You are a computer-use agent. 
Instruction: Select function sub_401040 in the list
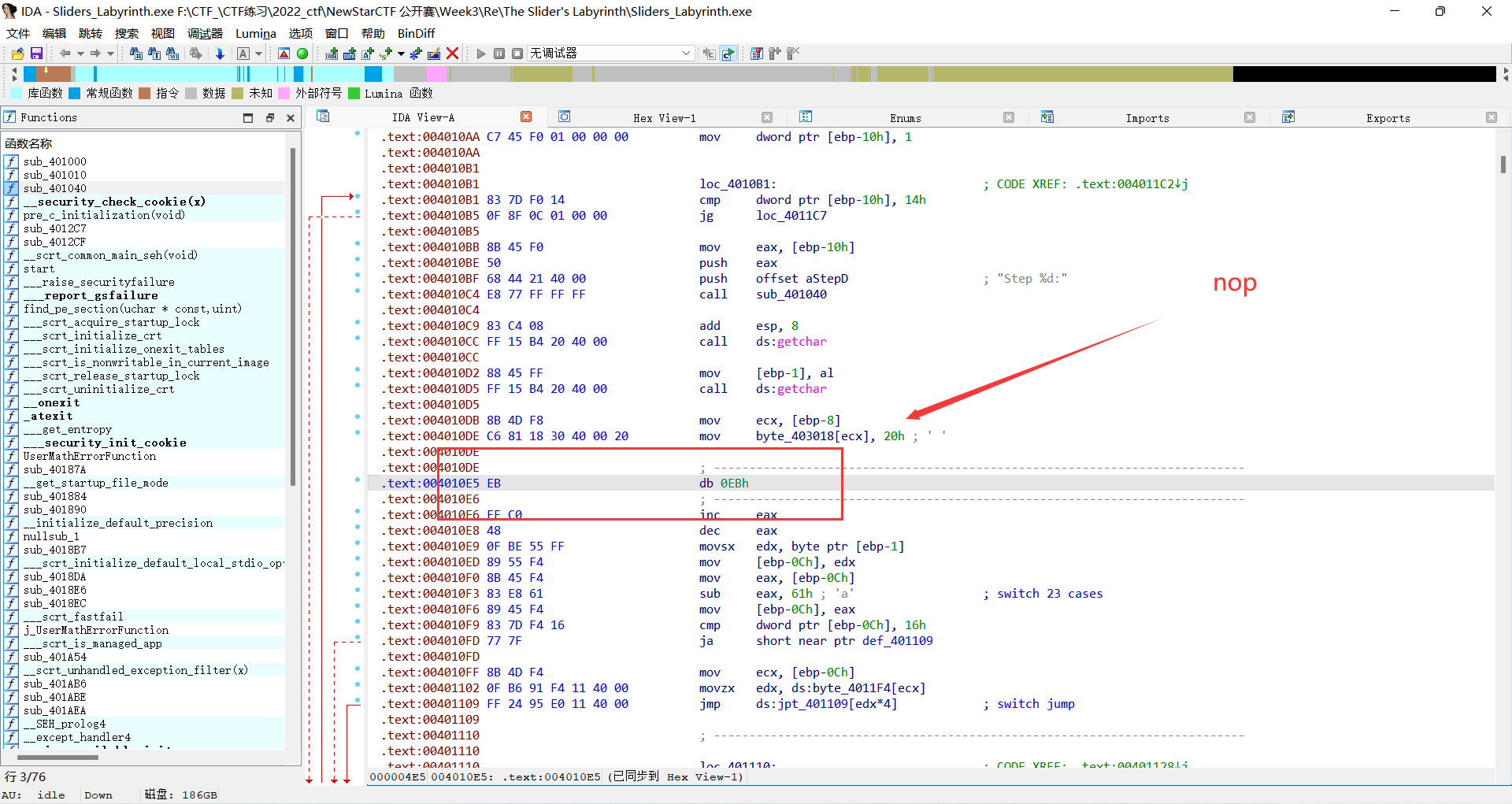[x=144, y=188]
